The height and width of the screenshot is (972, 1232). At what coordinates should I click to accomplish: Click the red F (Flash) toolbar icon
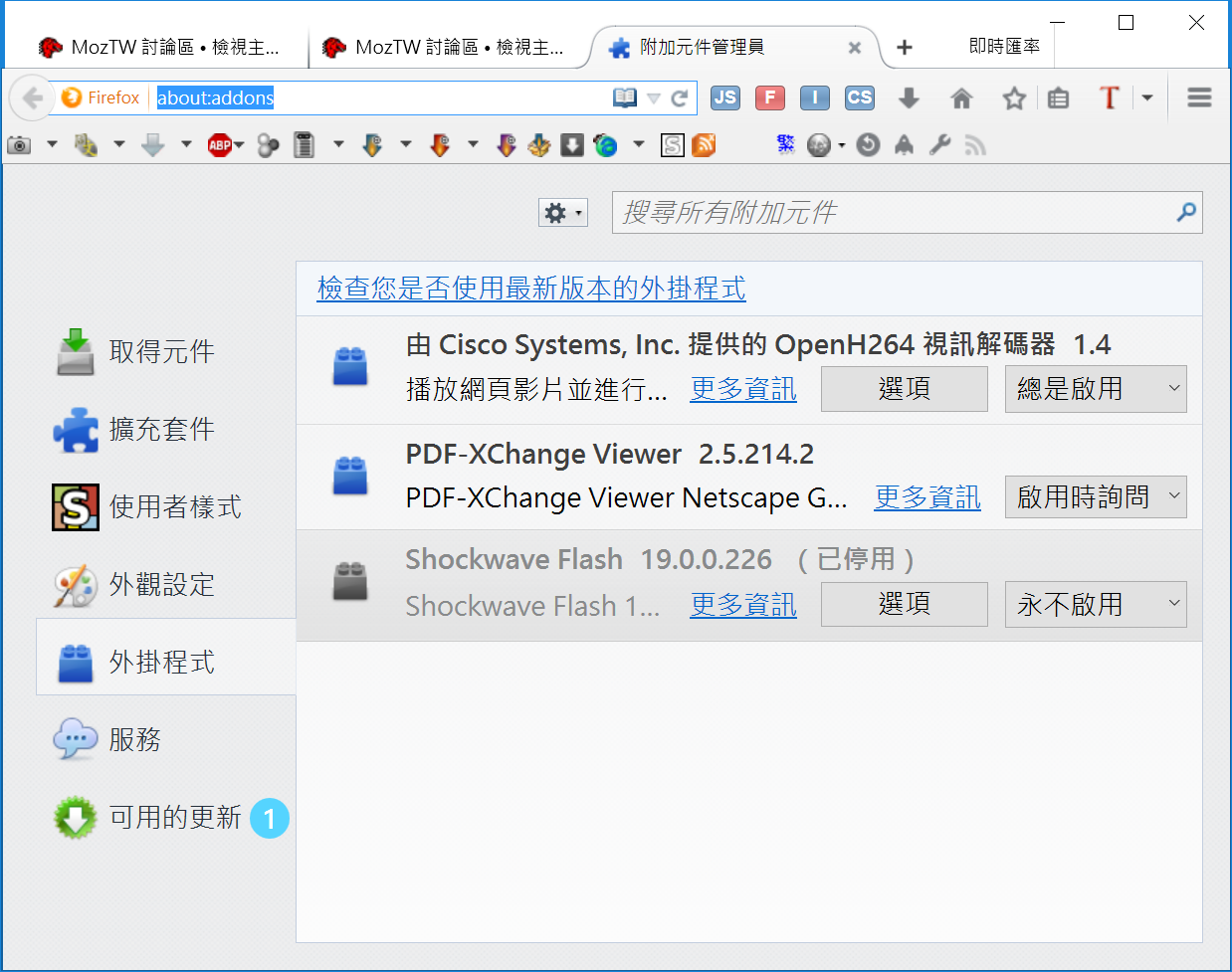(770, 97)
